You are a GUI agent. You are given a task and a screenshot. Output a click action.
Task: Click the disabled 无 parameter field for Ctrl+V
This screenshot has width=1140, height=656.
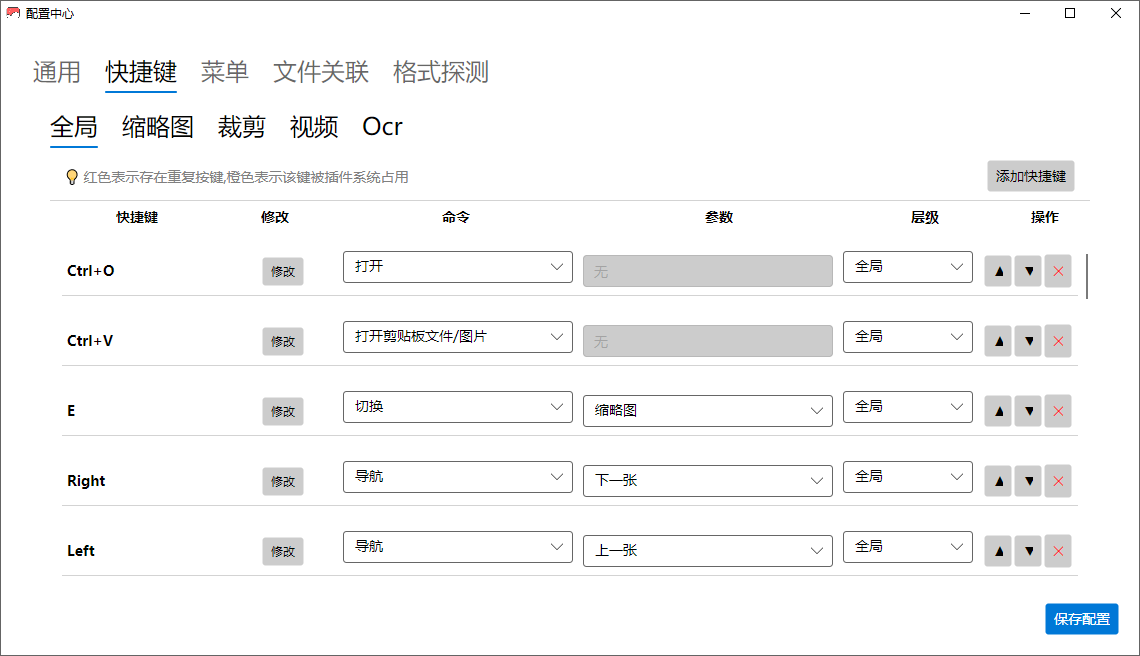(x=707, y=341)
